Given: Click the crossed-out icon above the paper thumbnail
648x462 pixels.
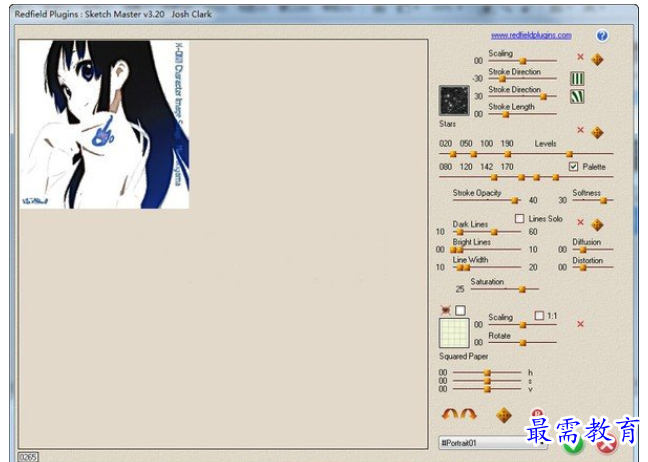Looking at the screenshot, I should (445, 310).
